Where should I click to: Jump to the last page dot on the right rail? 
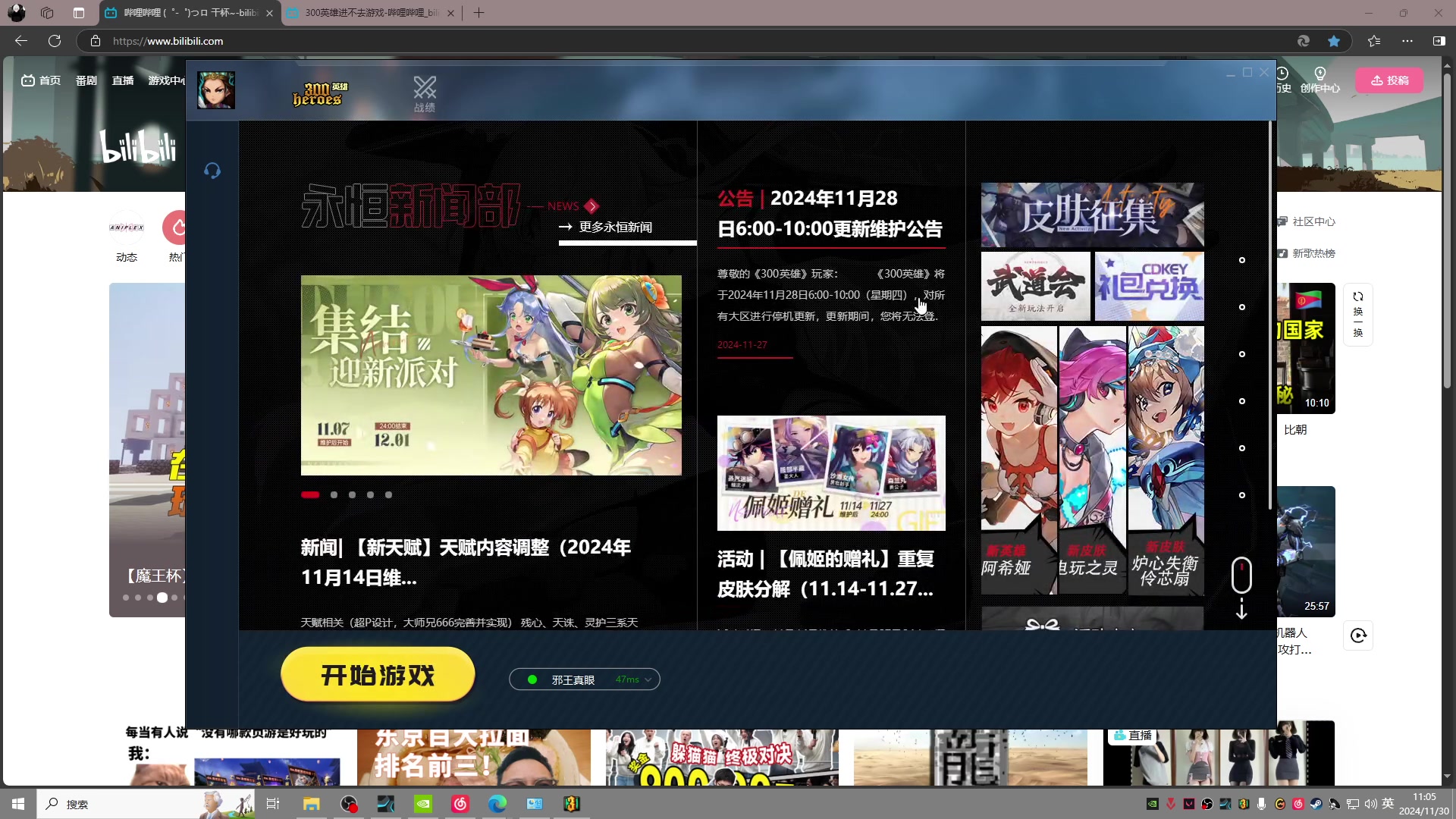tap(1242, 495)
